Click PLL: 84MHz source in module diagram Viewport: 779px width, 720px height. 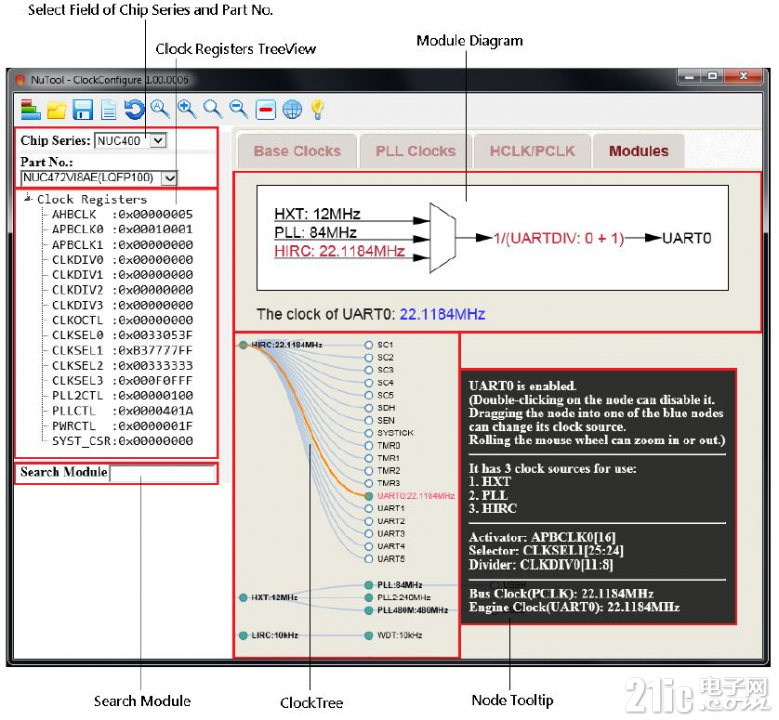point(315,233)
